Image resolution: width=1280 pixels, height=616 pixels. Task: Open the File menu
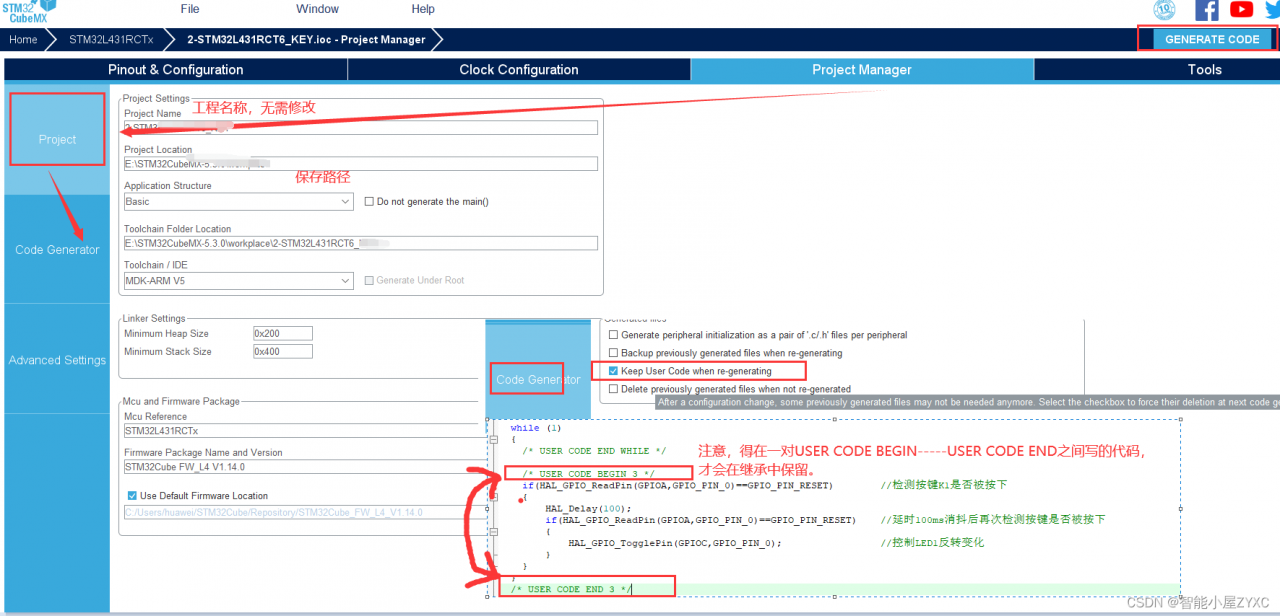point(190,9)
